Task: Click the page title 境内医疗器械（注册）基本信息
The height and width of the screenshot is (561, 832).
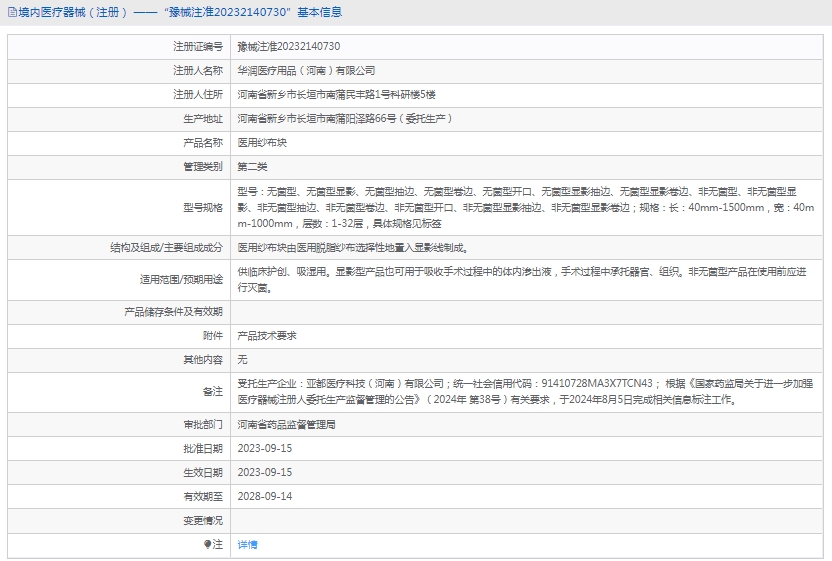Action: point(180,13)
